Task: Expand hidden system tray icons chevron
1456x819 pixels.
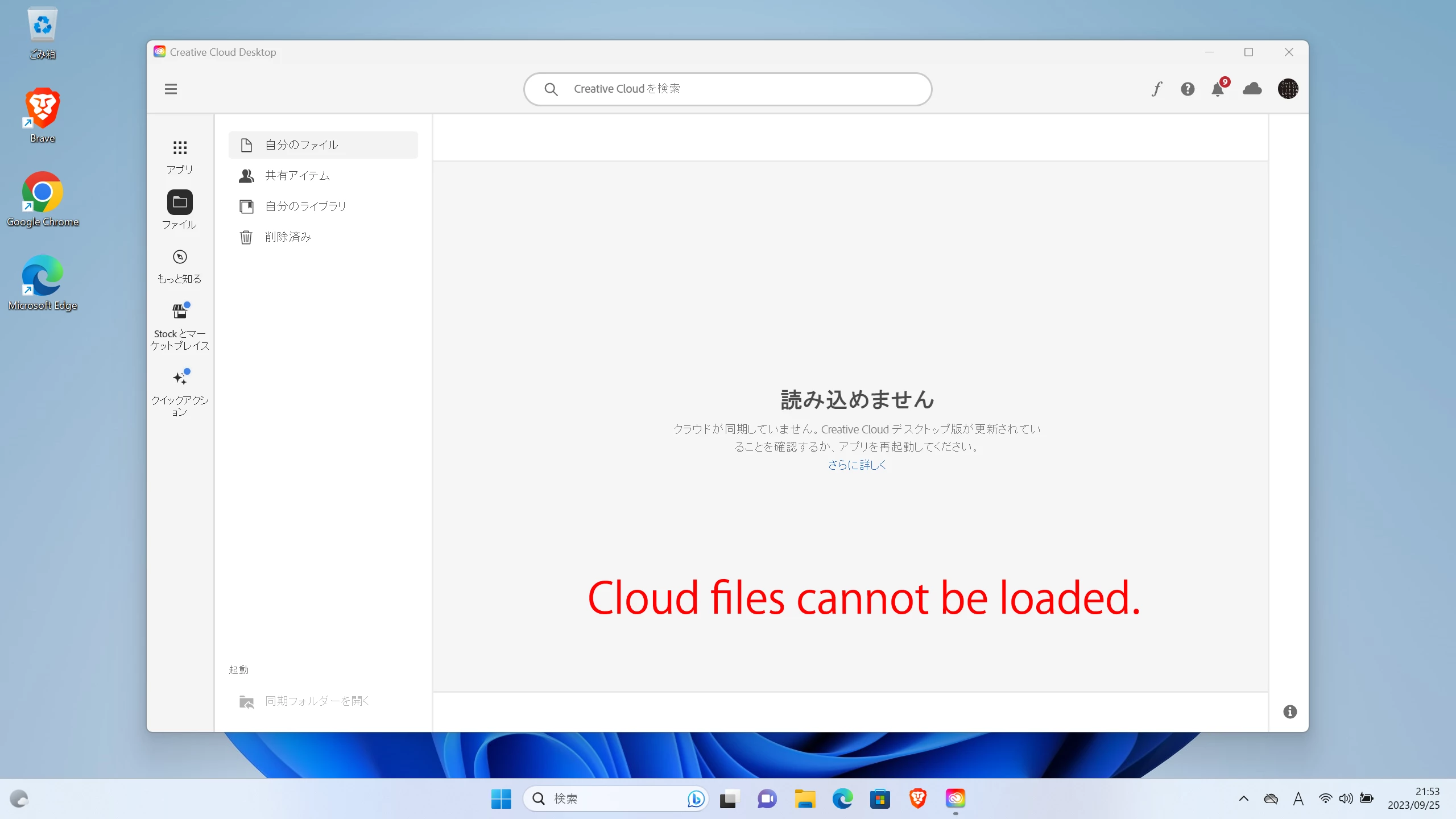Action: [1244, 799]
